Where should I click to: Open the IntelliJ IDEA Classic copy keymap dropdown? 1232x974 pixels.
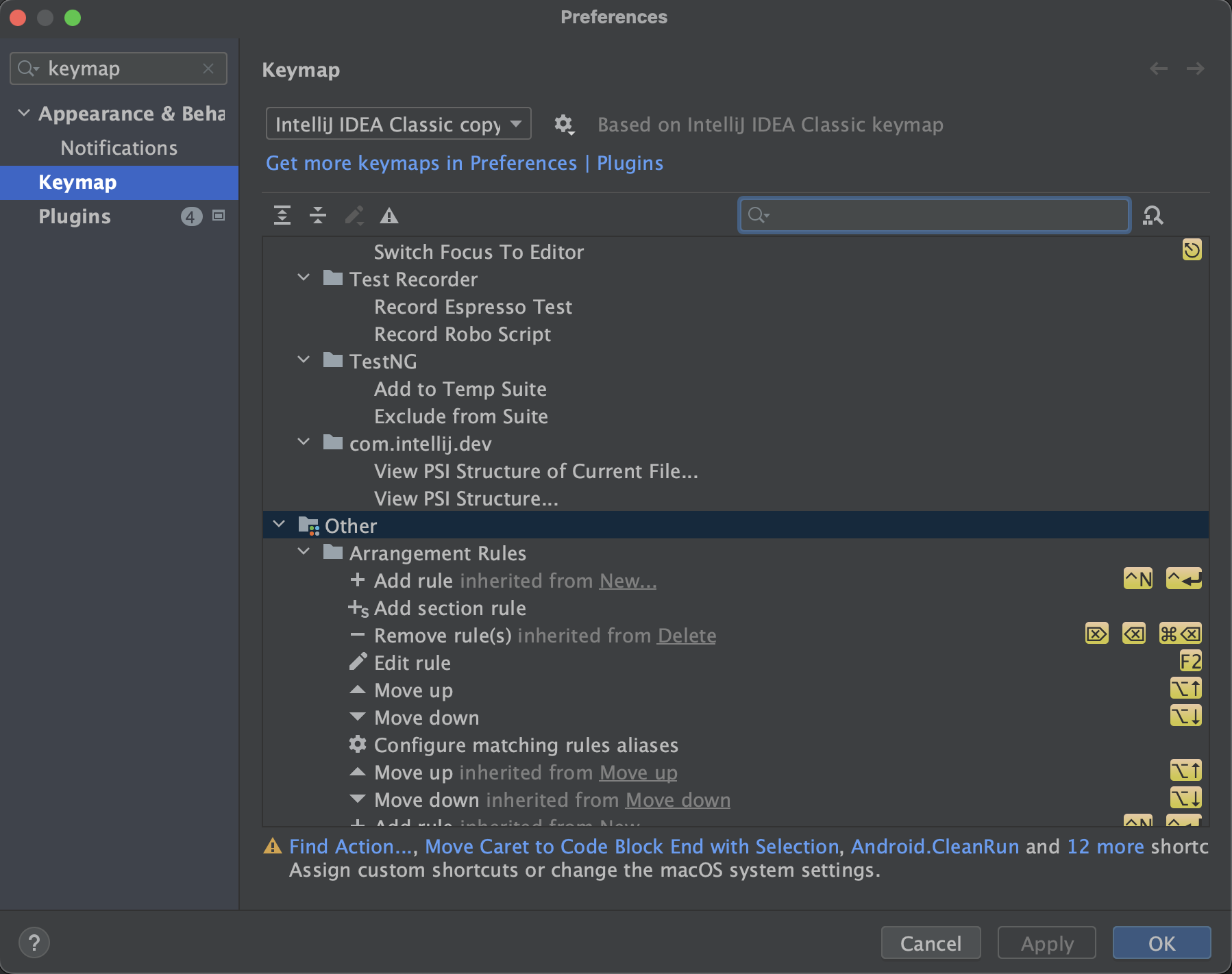click(399, 124)
